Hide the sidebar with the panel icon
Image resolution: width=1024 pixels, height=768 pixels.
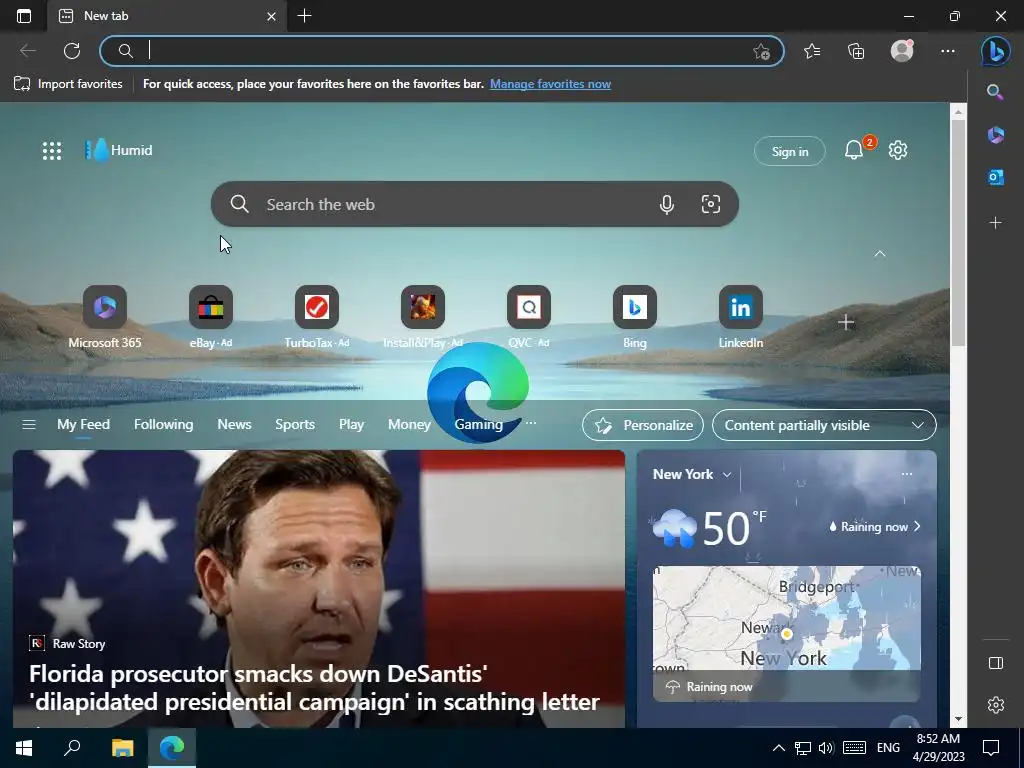coord(995,663)
